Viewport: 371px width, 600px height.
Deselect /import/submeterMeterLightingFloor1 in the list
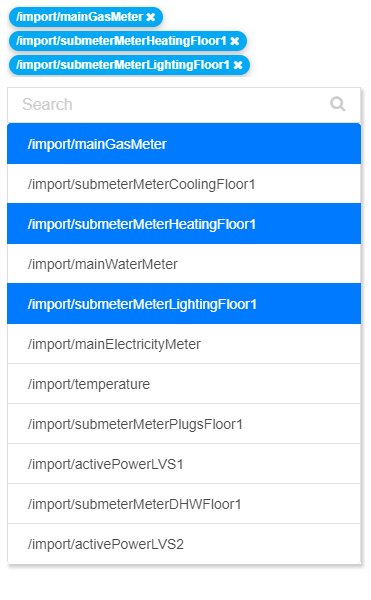click(184, 304)
